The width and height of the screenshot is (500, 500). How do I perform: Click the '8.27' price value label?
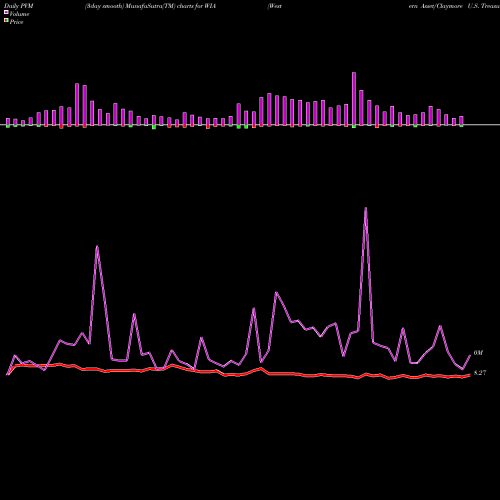point(480,373)
